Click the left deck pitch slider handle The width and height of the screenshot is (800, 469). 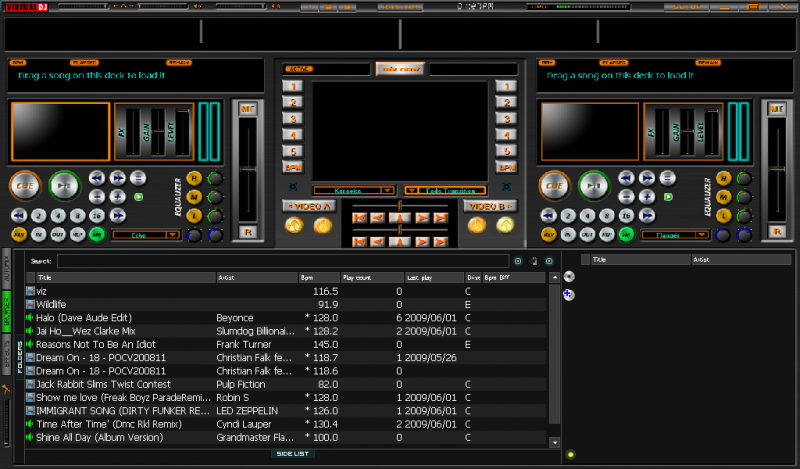[248, 169]
